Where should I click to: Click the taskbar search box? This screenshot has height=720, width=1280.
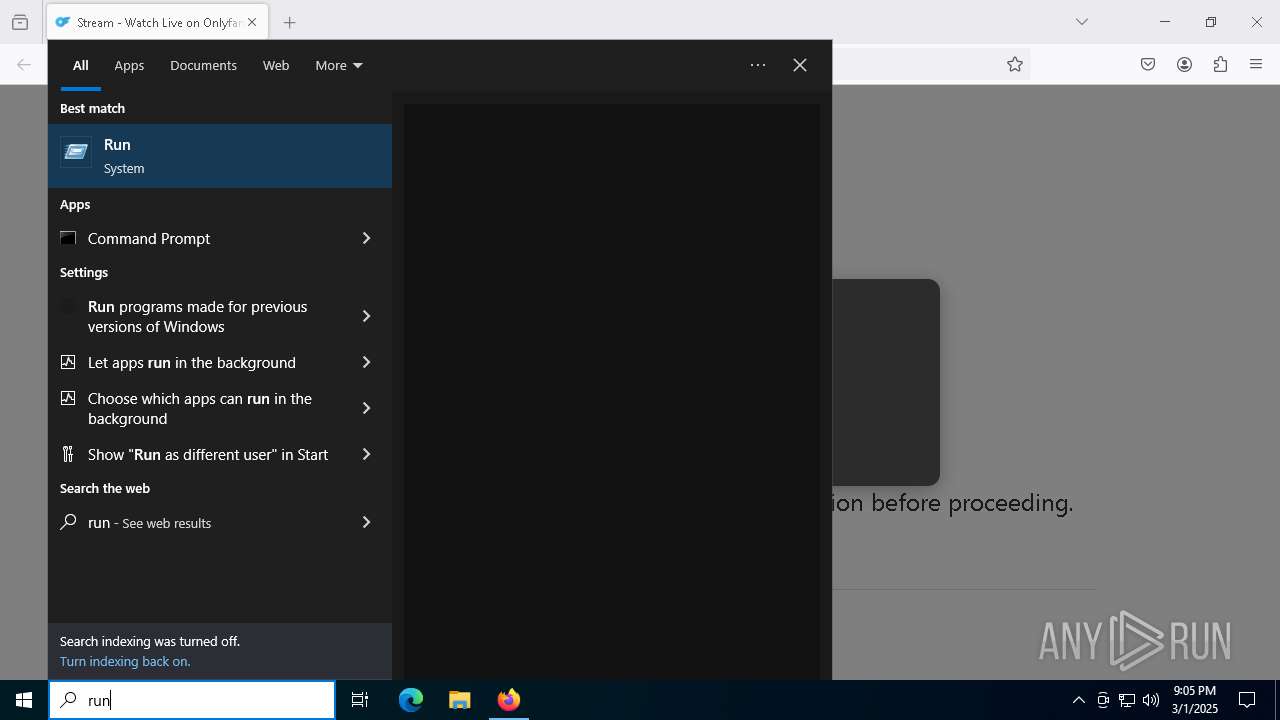click(x=192, y=700)
